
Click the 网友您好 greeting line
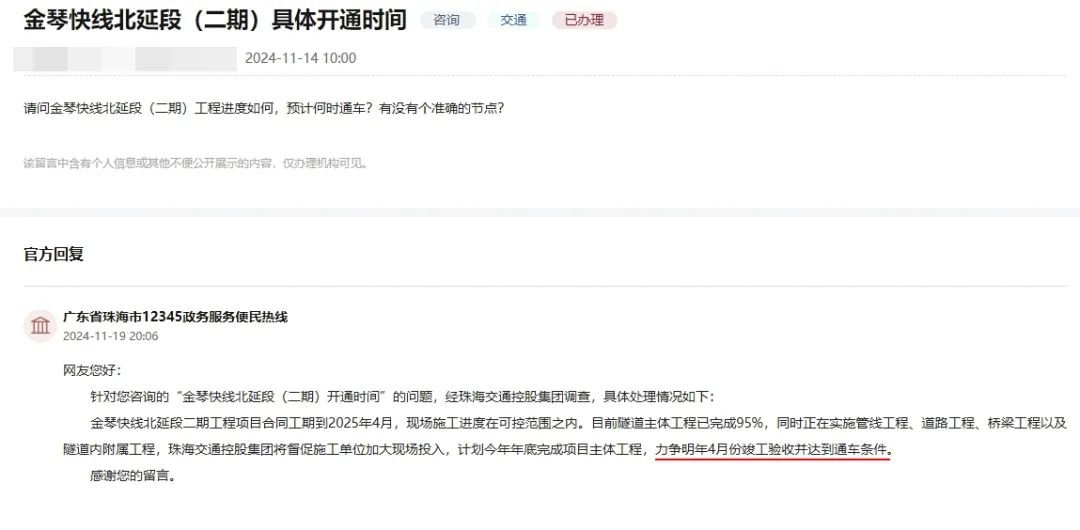(92, 371)
